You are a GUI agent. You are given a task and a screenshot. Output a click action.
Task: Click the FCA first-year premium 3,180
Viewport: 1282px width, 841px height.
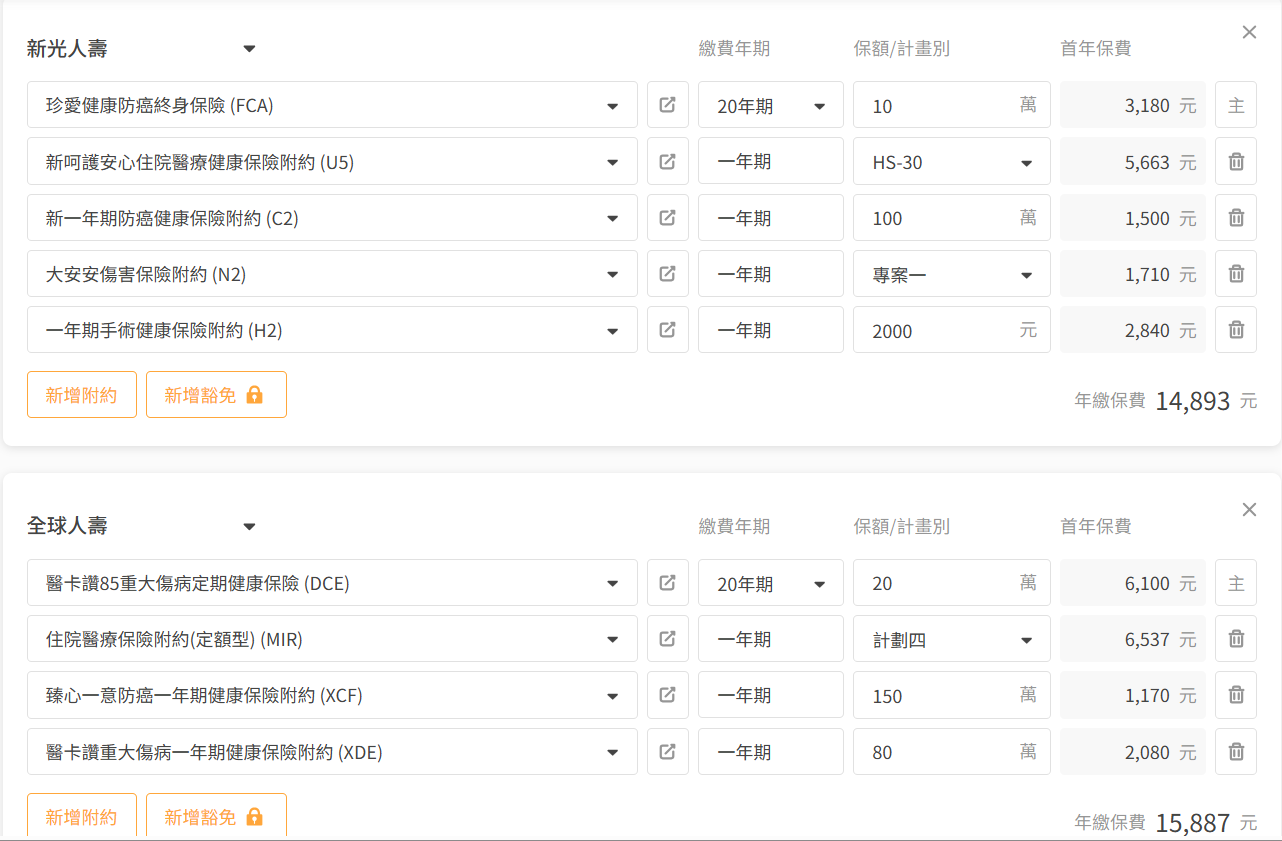pos(1133,105)
